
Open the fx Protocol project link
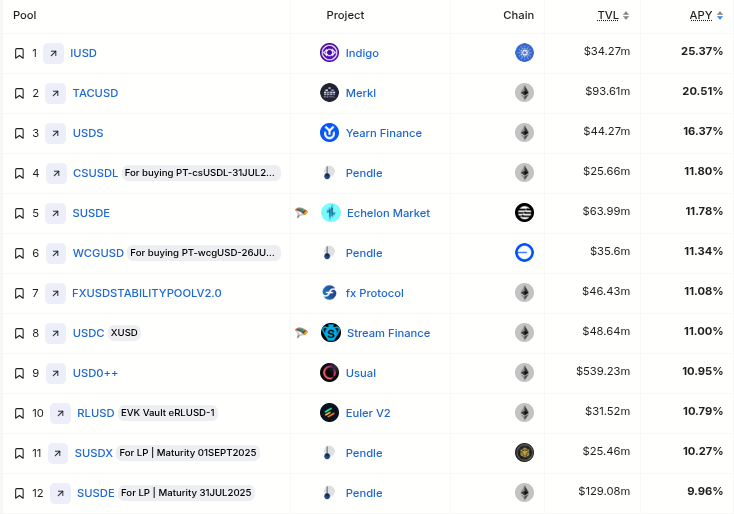pyautogui.click(x=374, y=294)
